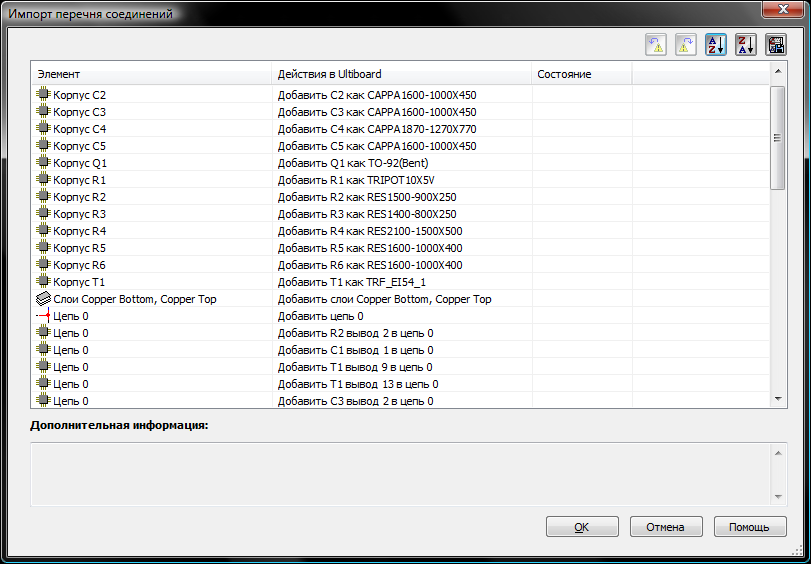
Task: Select the chip icon beside Корпус R5
Action: tap(43, 248)
